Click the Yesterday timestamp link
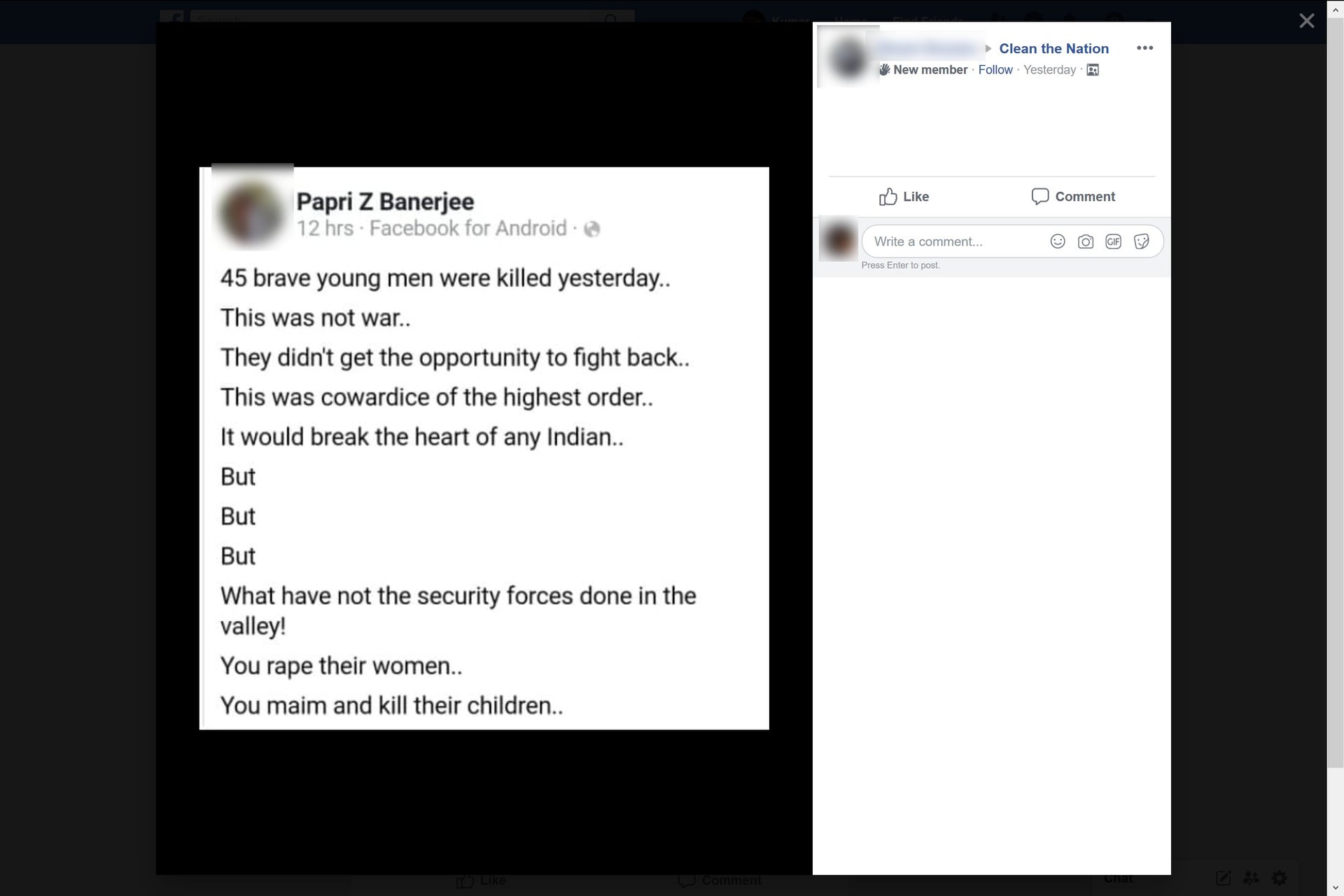Image resolution: width=1344 pixels, height=896 pixels. (1049, 70)
